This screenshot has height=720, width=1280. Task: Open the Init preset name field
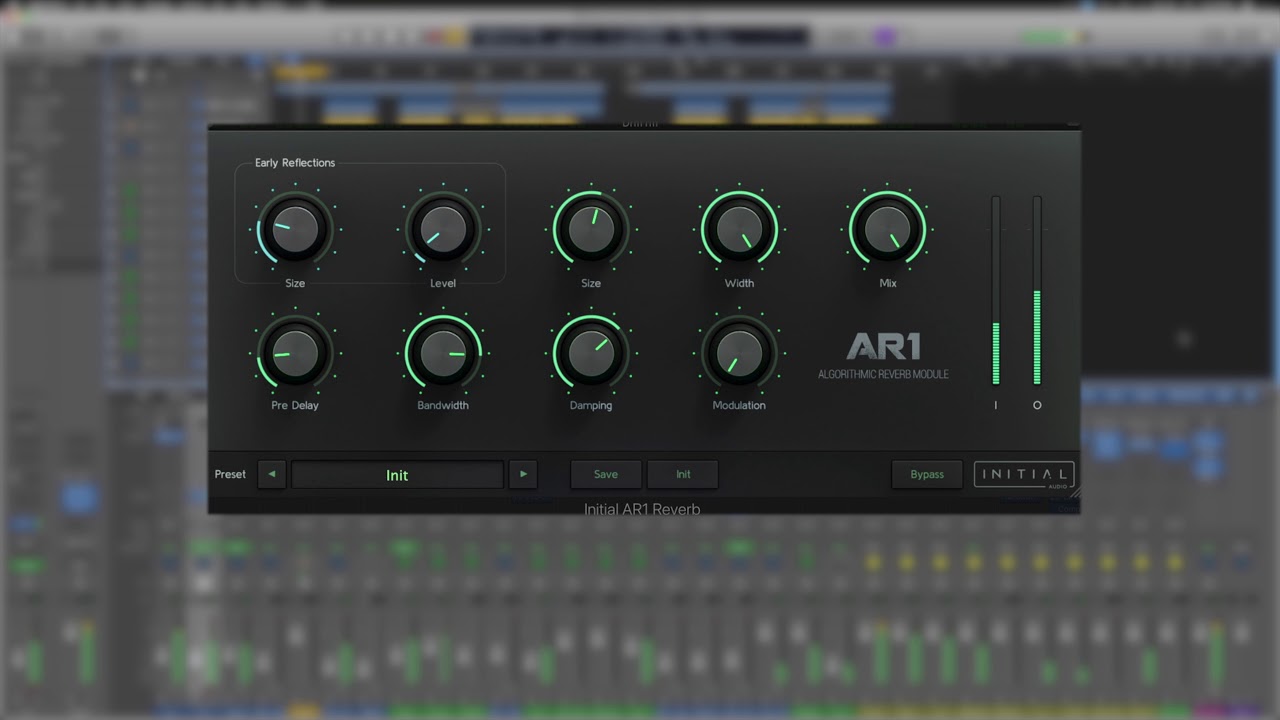tap(397, 475)
